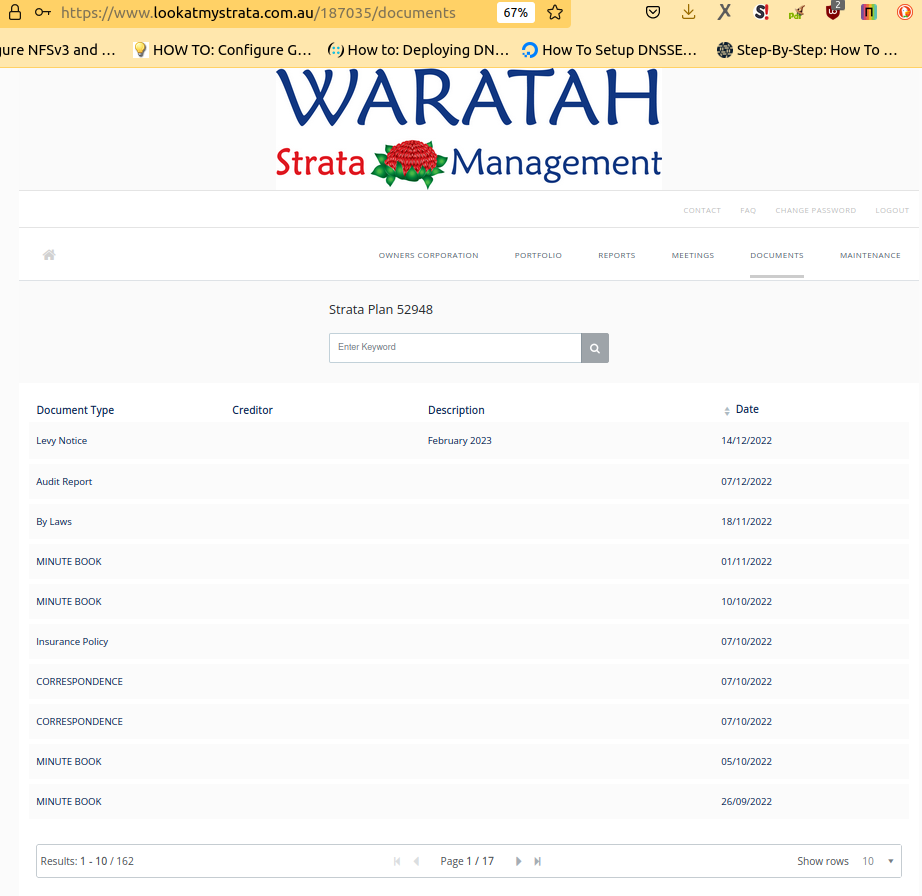This screenshot has width=922, height=896.
Task: Click the Change Password link
Action: (x=816, y=210)
